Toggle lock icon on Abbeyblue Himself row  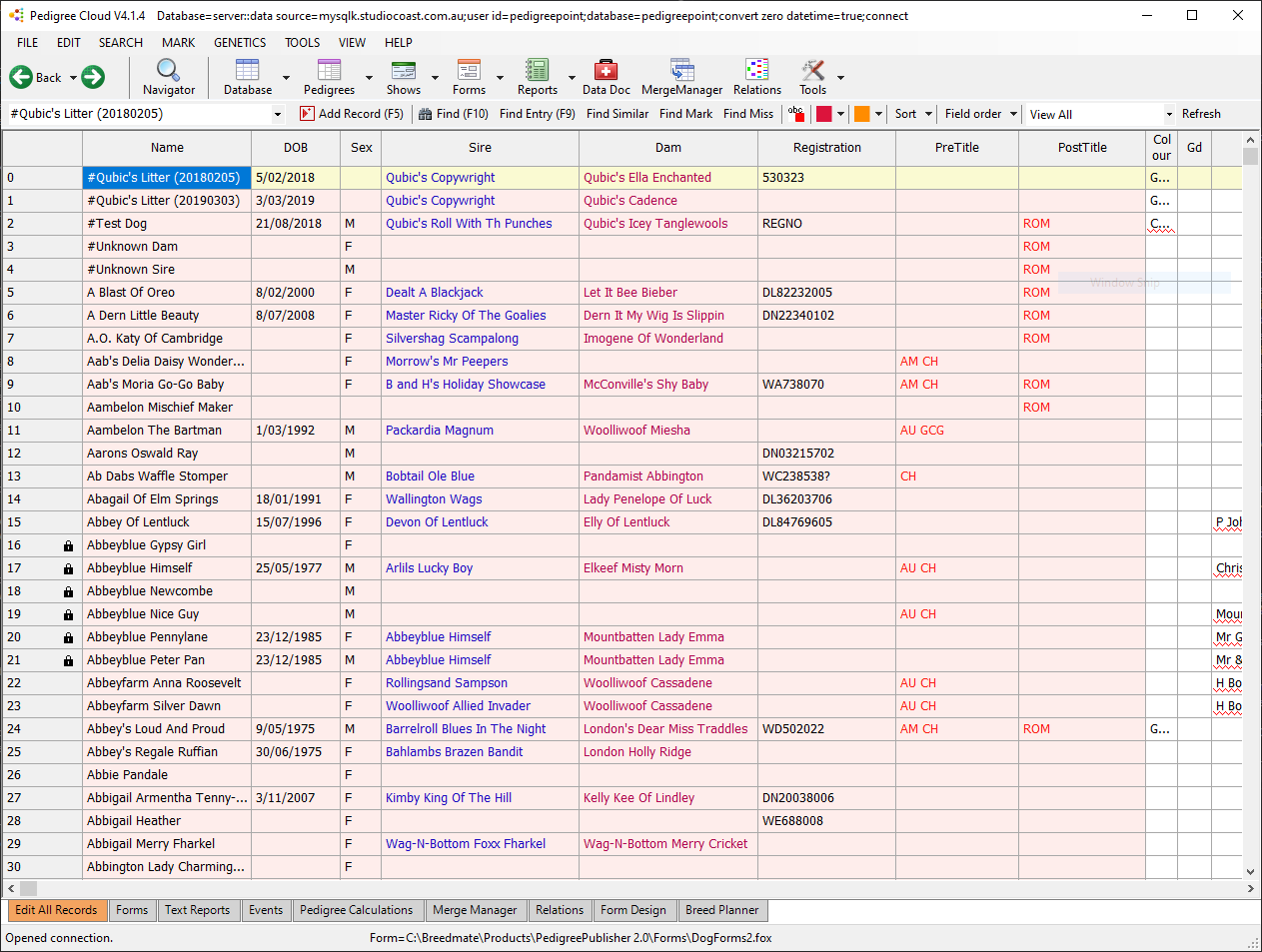click(x=68, y=568)
